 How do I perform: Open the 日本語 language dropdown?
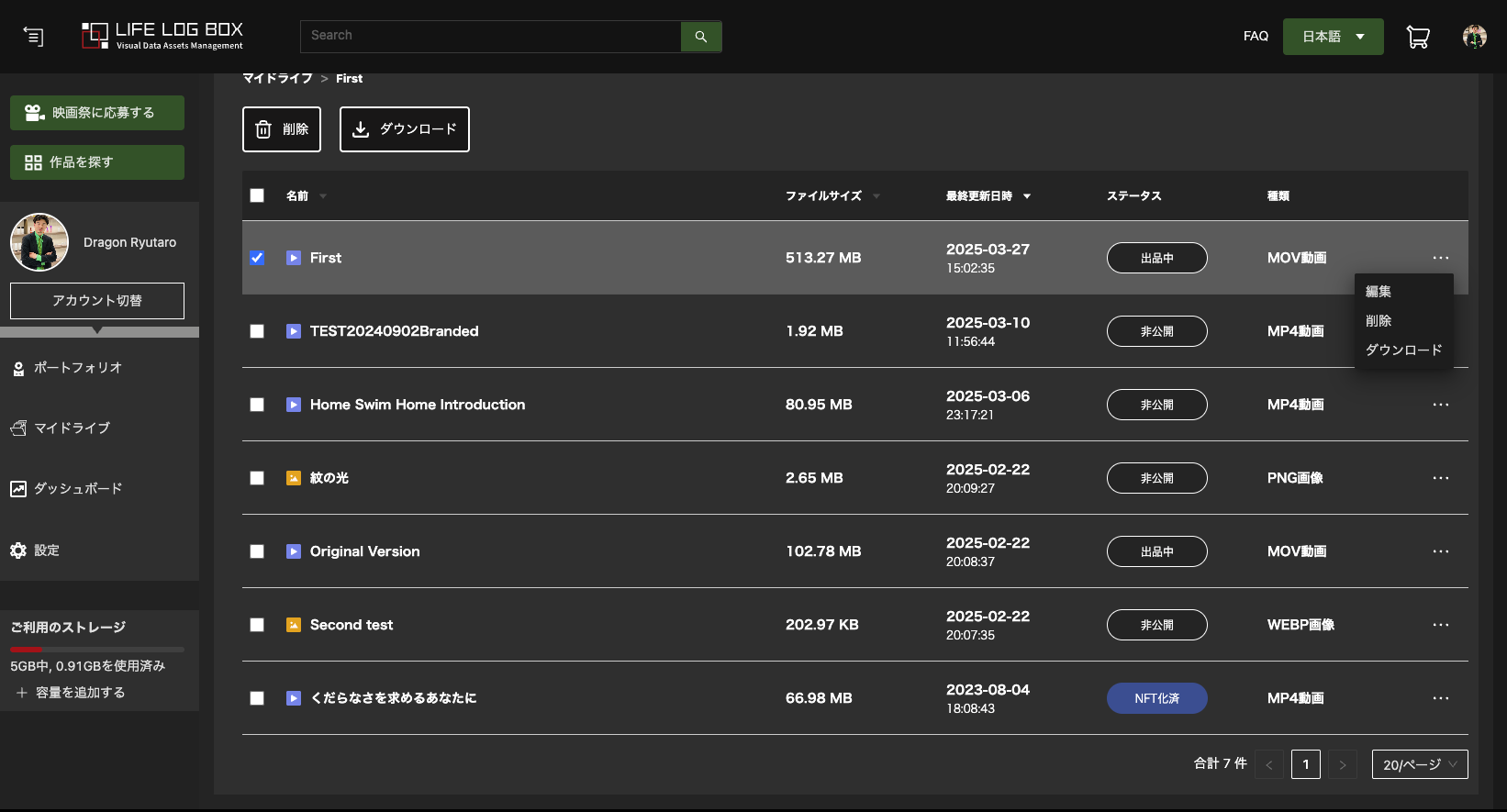[1333, 37]
